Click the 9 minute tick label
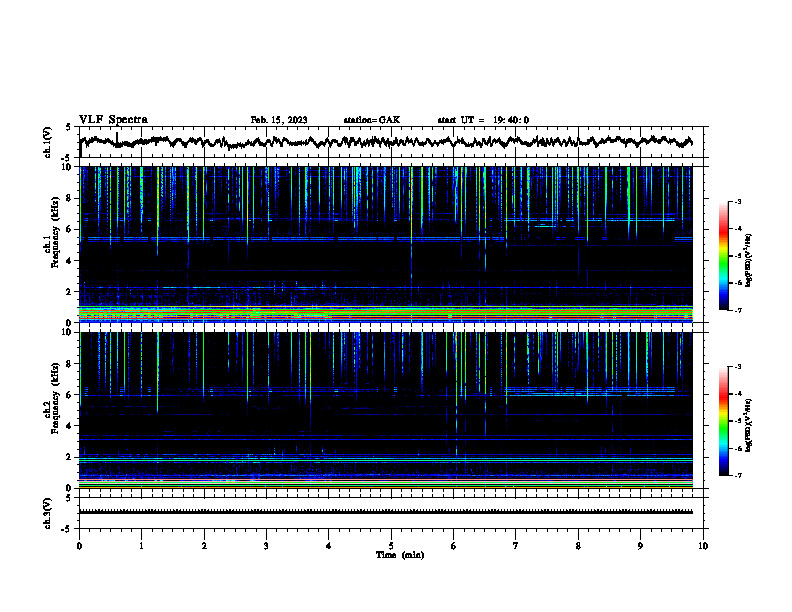792x612 pixels. pos(640,546)
